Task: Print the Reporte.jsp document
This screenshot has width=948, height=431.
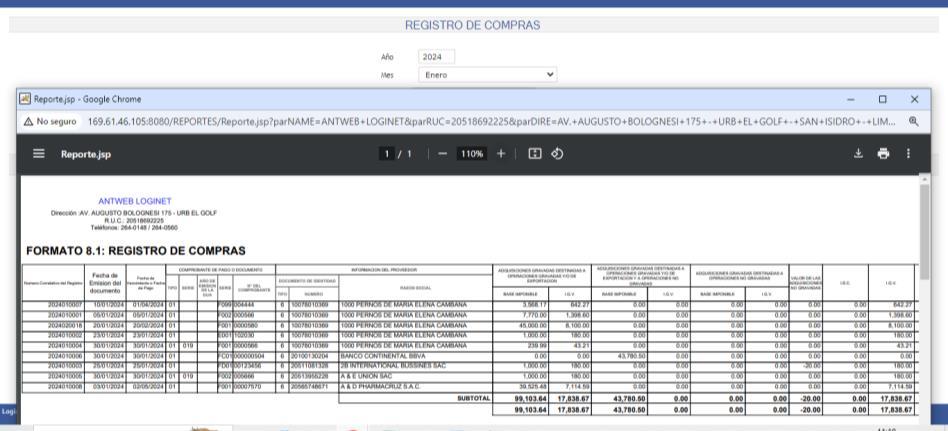Action: tap(883, 154)
